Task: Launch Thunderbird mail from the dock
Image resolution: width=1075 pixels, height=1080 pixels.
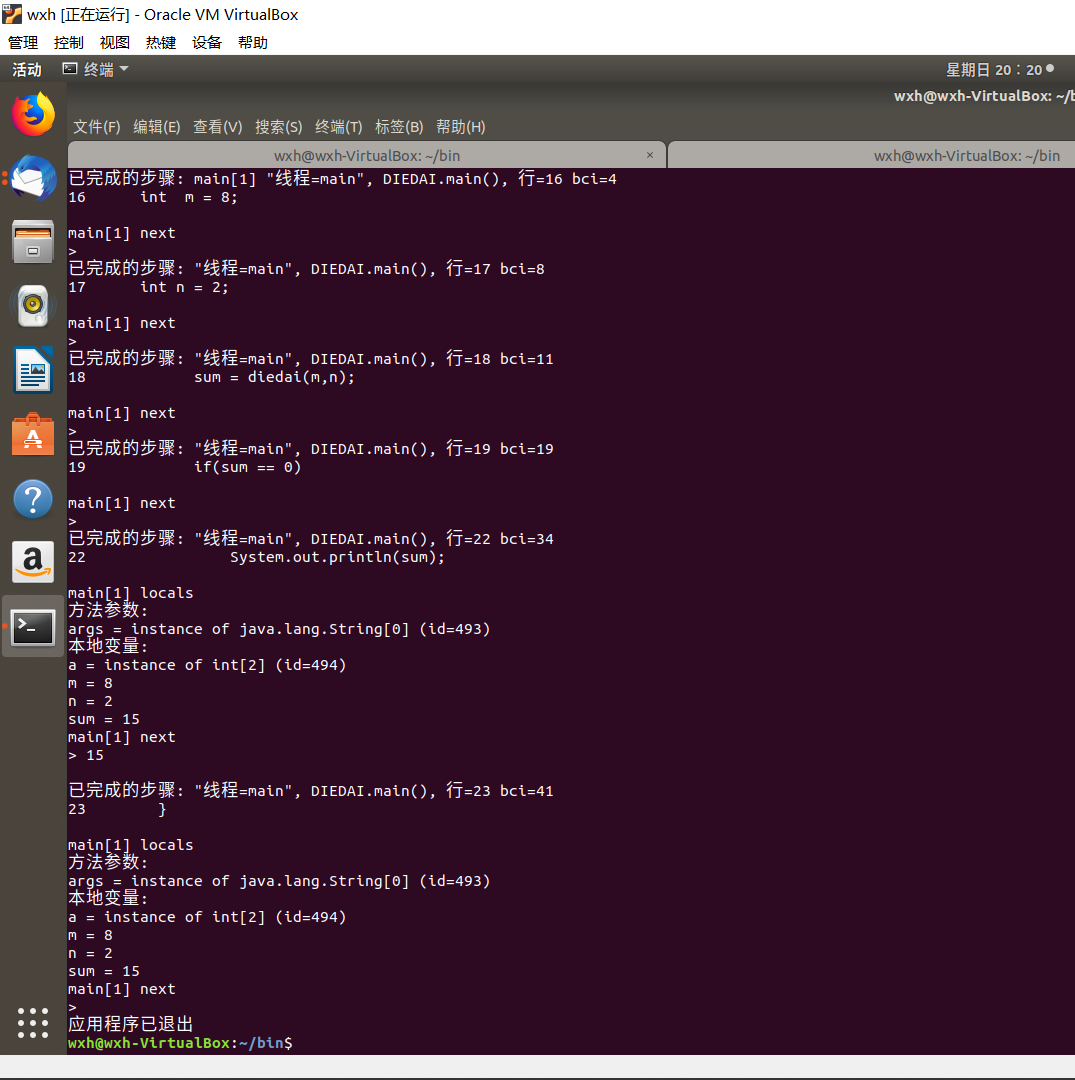Action: pos(33,178)
